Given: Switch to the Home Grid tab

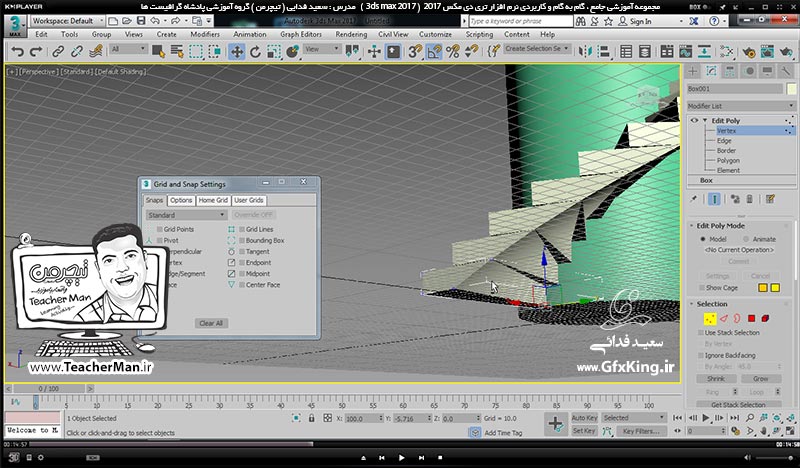Looking at the screenshot, I should [213, 200].
